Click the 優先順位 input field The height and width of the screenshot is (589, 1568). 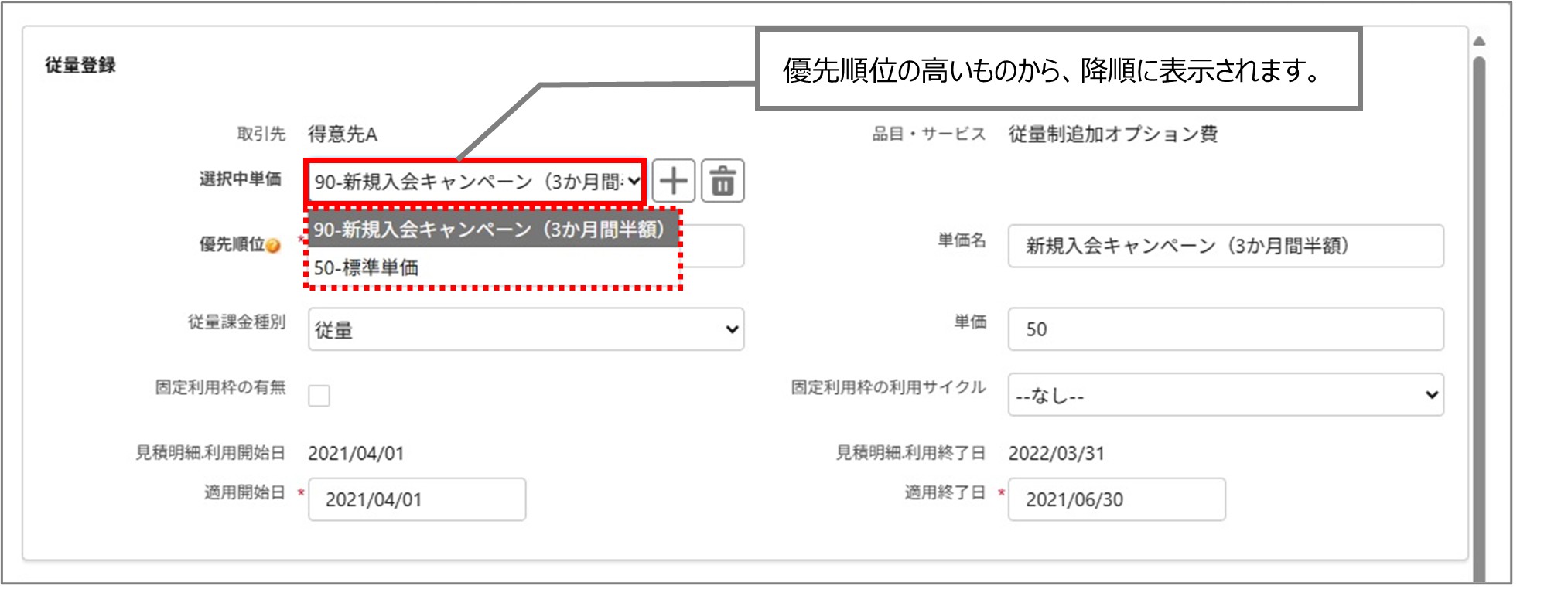[712, 246]
